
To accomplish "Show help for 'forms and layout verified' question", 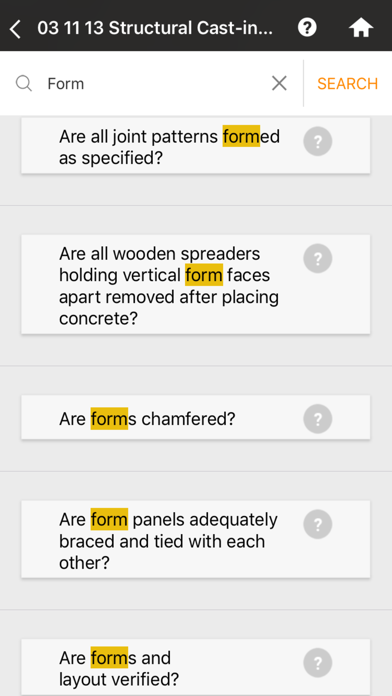I will (317, 663).
